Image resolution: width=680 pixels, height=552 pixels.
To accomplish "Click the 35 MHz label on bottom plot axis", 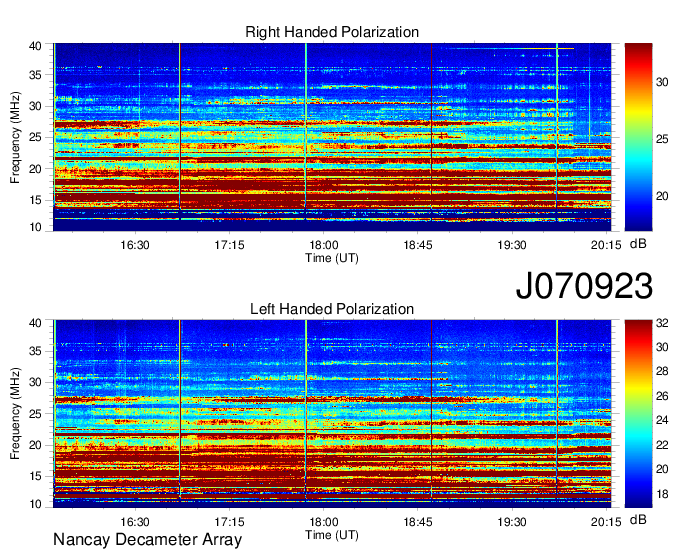I will point(35,351).
